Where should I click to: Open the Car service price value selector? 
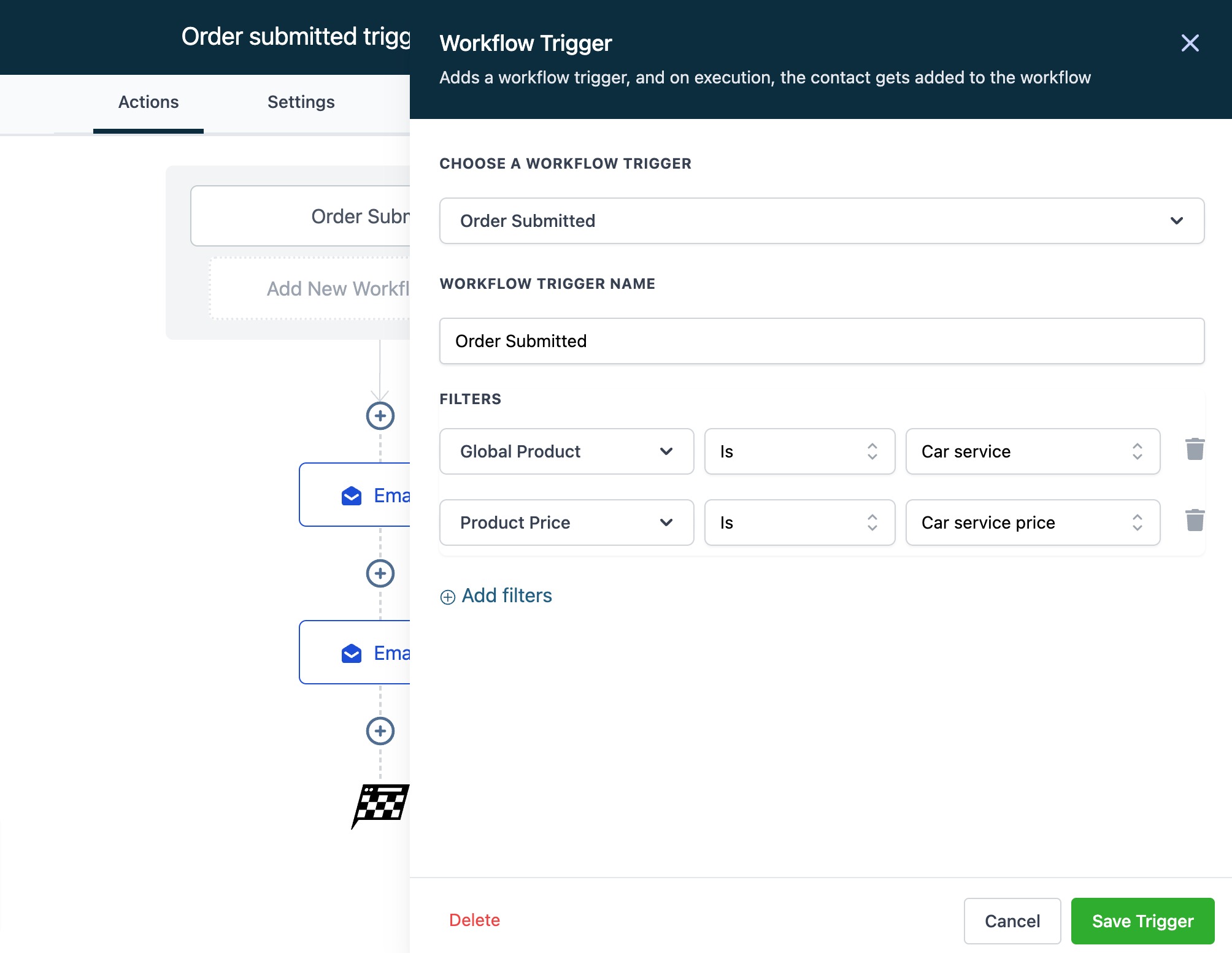[x=1032, y=522]
